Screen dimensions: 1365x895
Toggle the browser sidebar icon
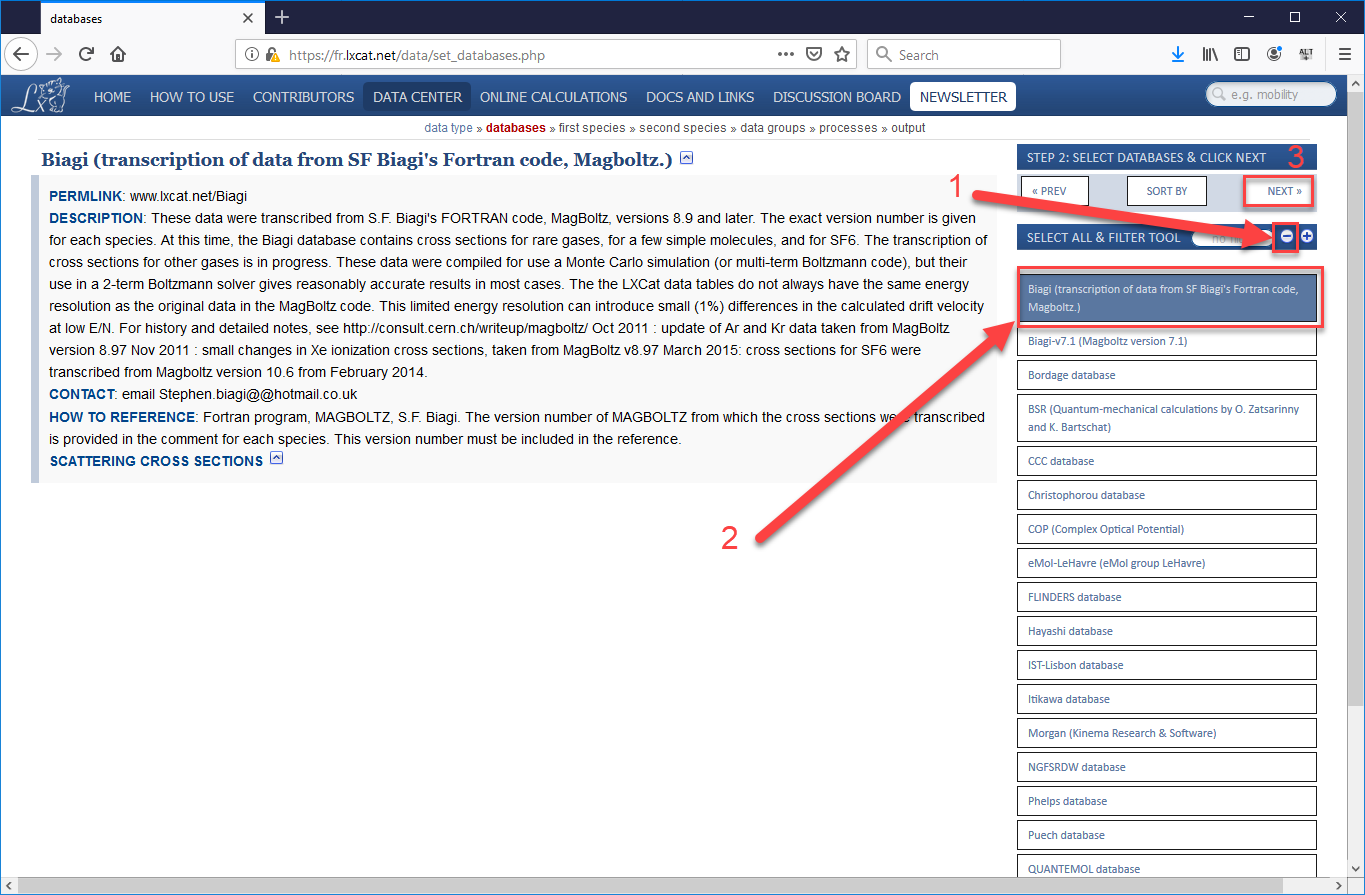point(1241,54)
